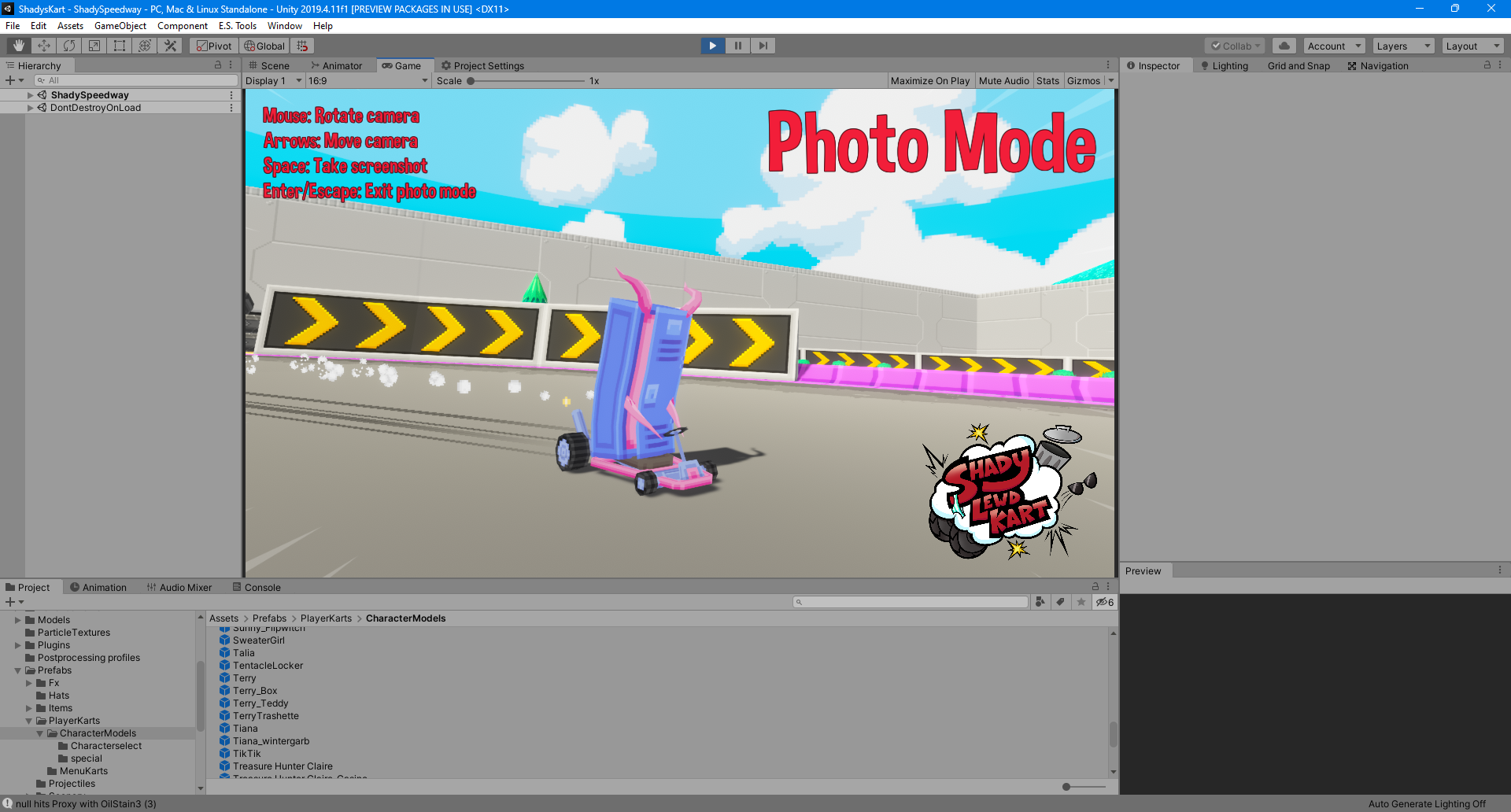Save the Project search as favorite
The image size is (1511, 812).
point(1081,602)
